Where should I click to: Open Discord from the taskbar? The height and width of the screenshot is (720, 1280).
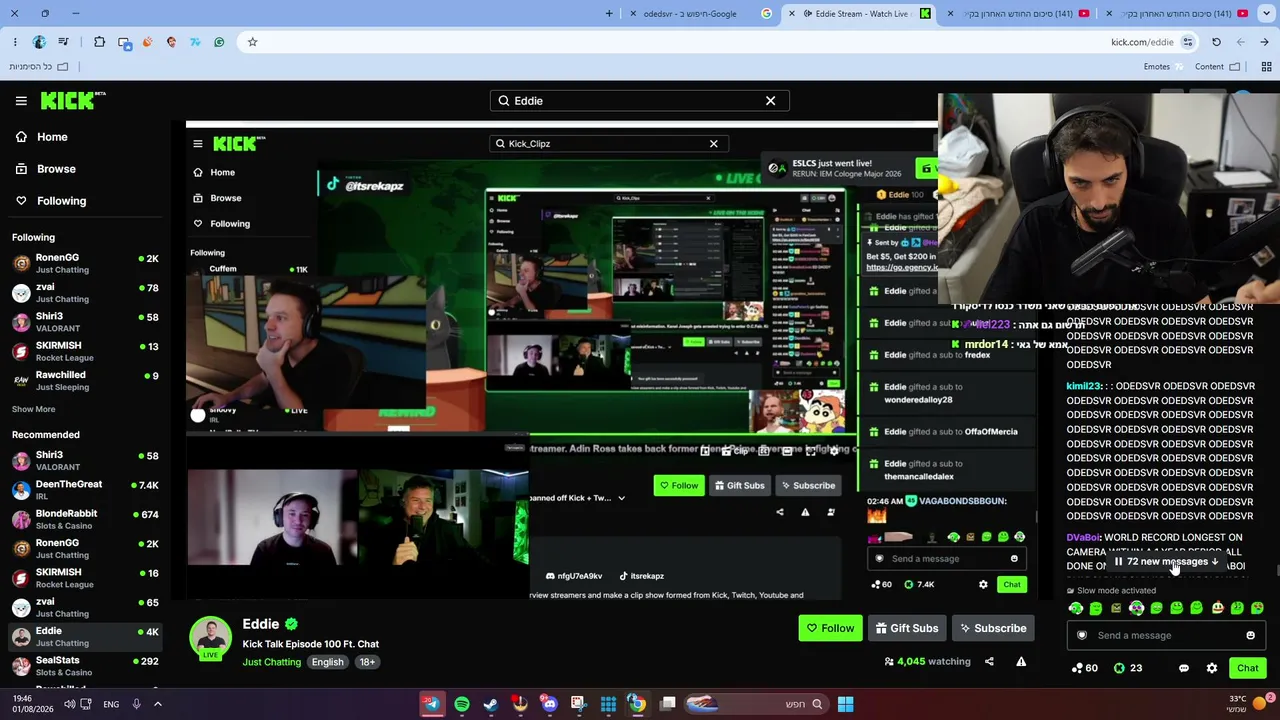549,704
